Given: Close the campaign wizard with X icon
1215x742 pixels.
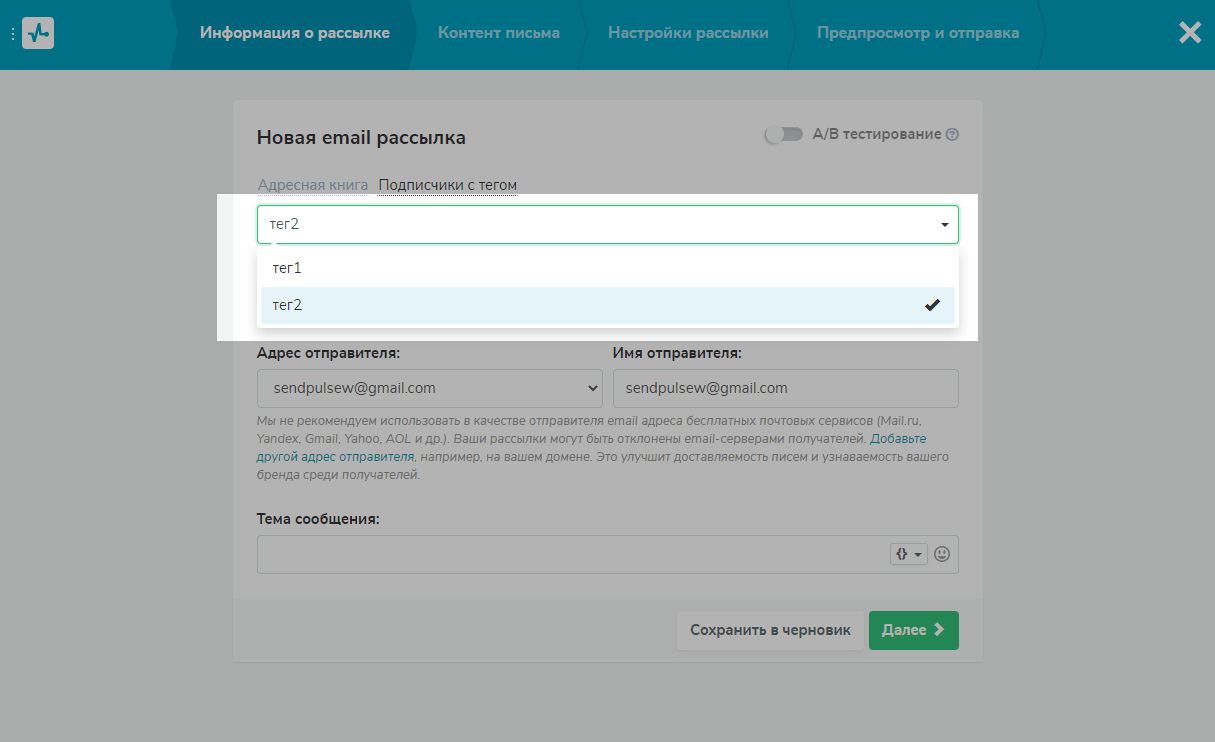Looking at the screenshot, I should pos(1189,33).
